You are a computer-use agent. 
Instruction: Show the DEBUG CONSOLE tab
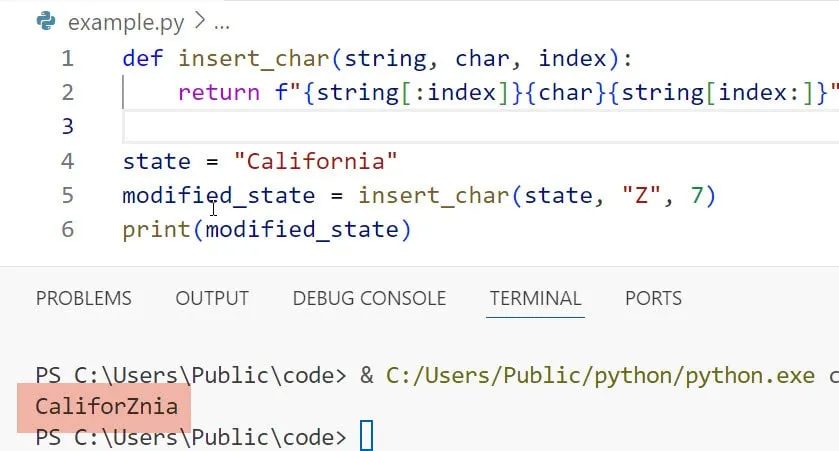click(x=369, y=298)
